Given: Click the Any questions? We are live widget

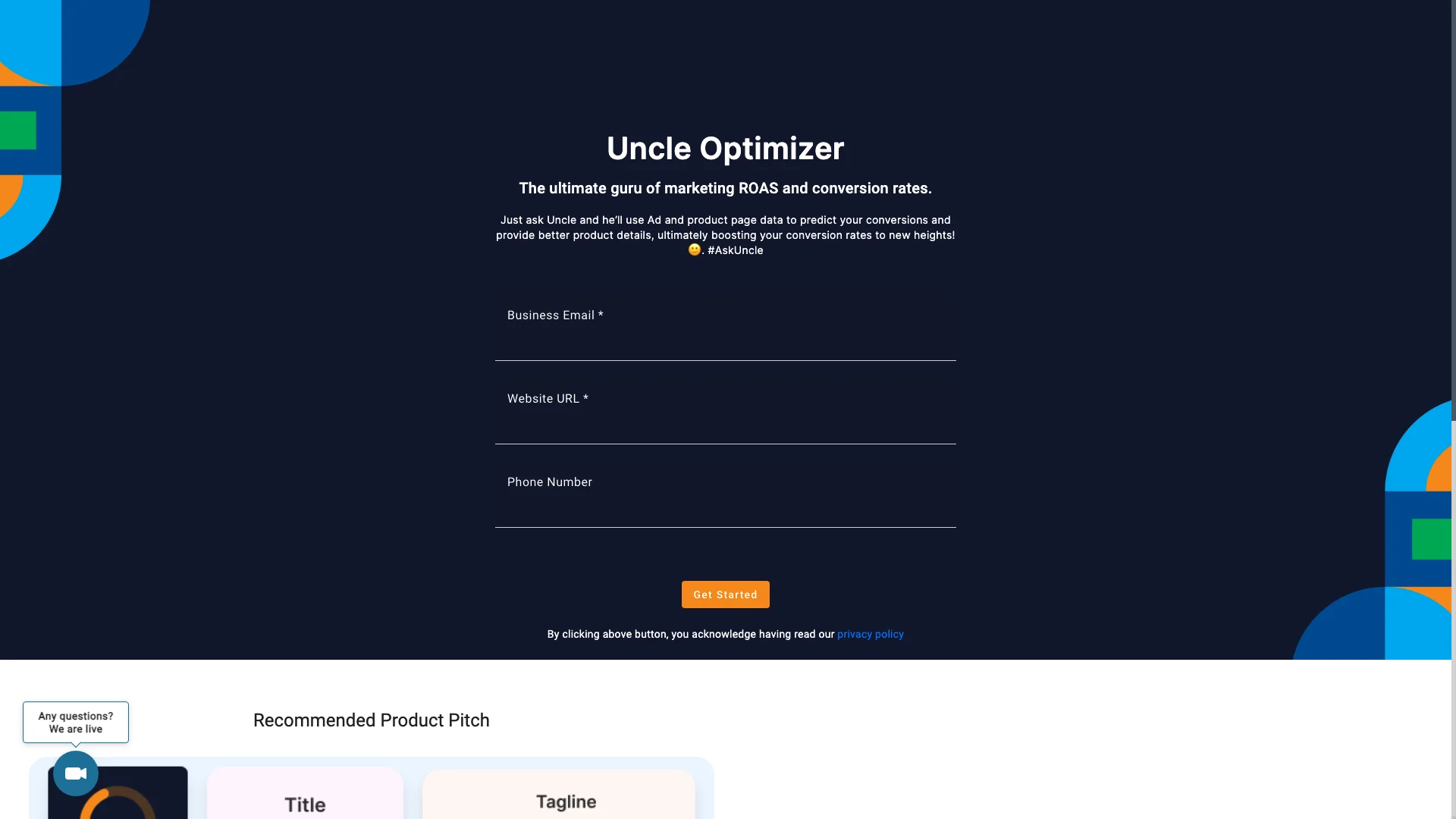Looking at the screenshot, I should [x=75, y=722].
